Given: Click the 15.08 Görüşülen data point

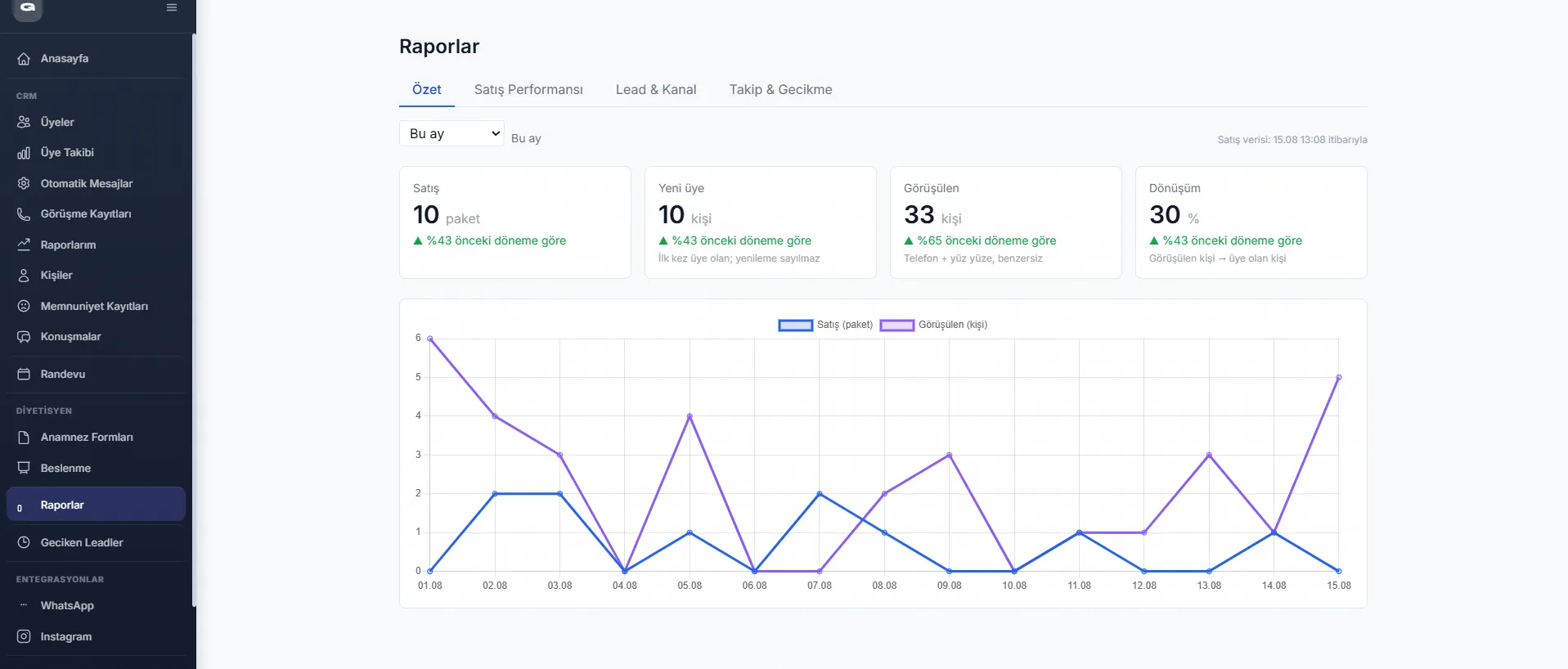Looking at the screenshot, I should pyautogui.click(x=1339, y=378).
